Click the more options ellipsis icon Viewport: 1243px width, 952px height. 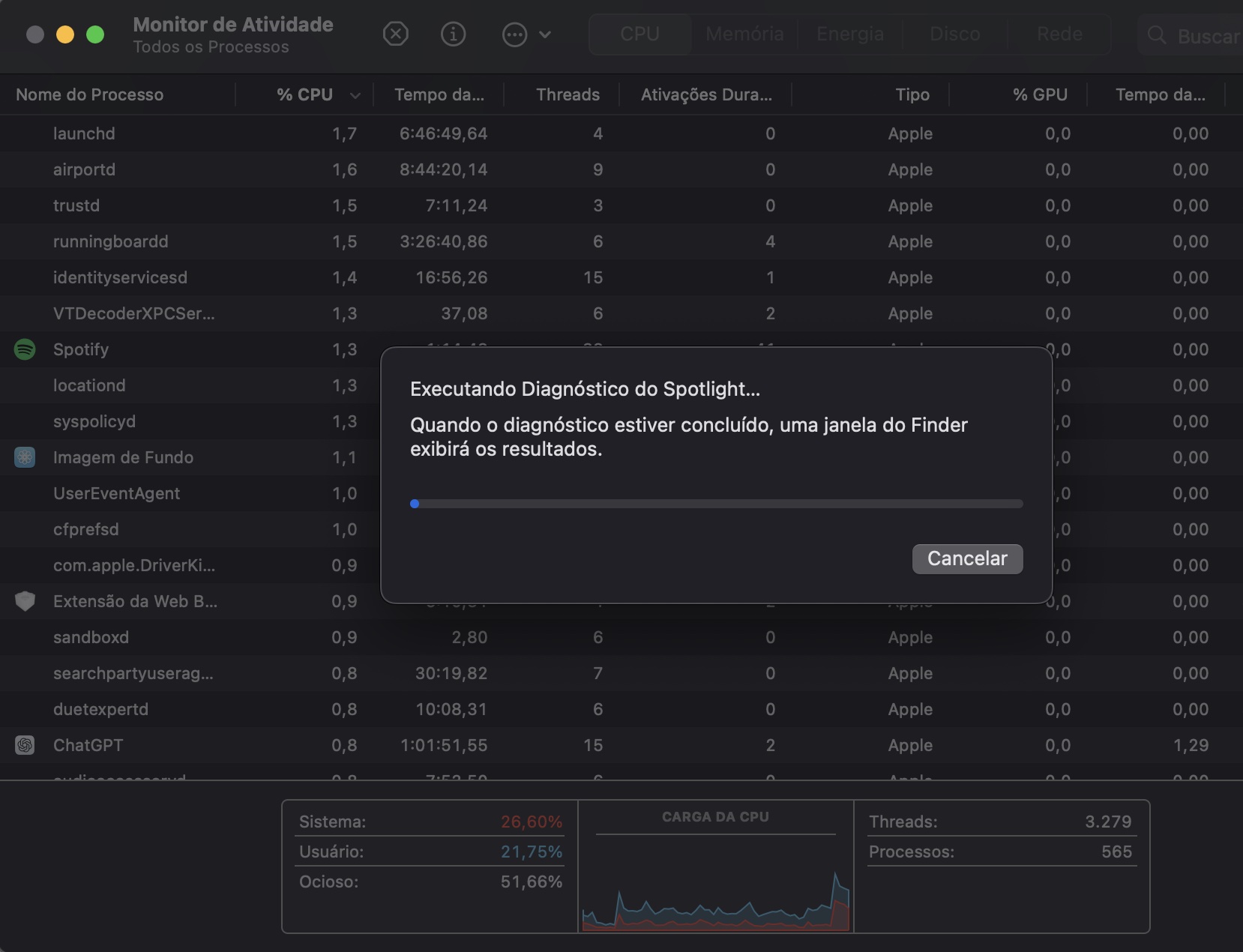coord(515,34)
